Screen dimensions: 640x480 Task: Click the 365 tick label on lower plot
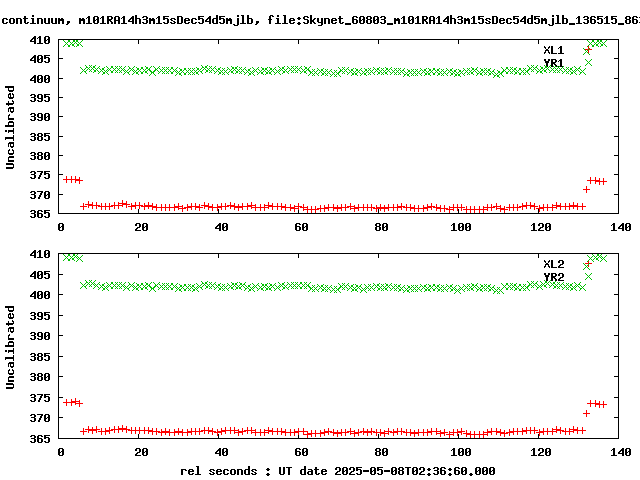point(40,439)
